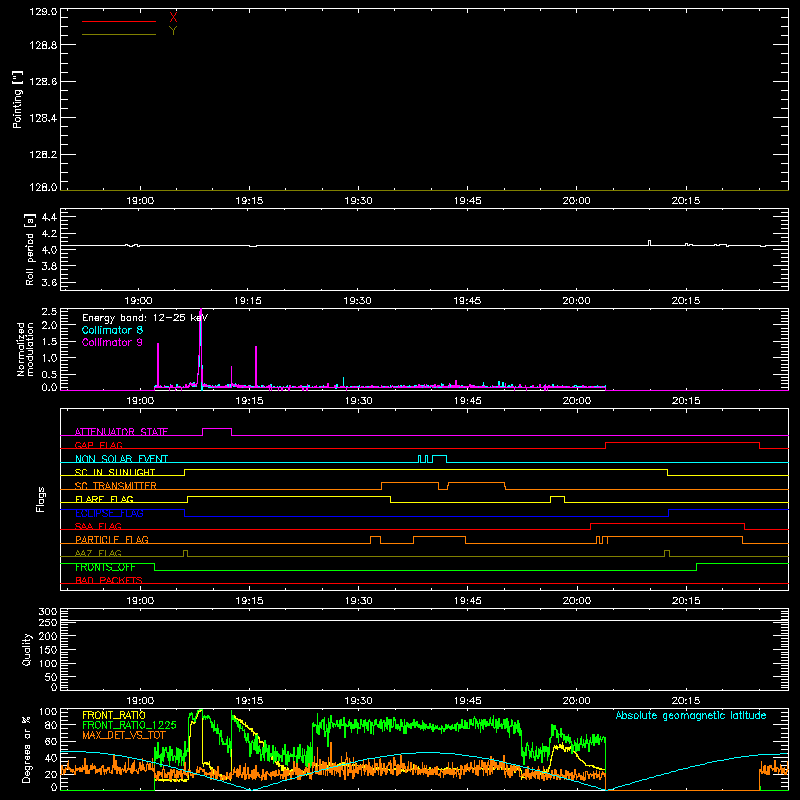Click the Degrees or % axis title
The width and height of the screenshot is (800, 800).
tap(27, 750)
